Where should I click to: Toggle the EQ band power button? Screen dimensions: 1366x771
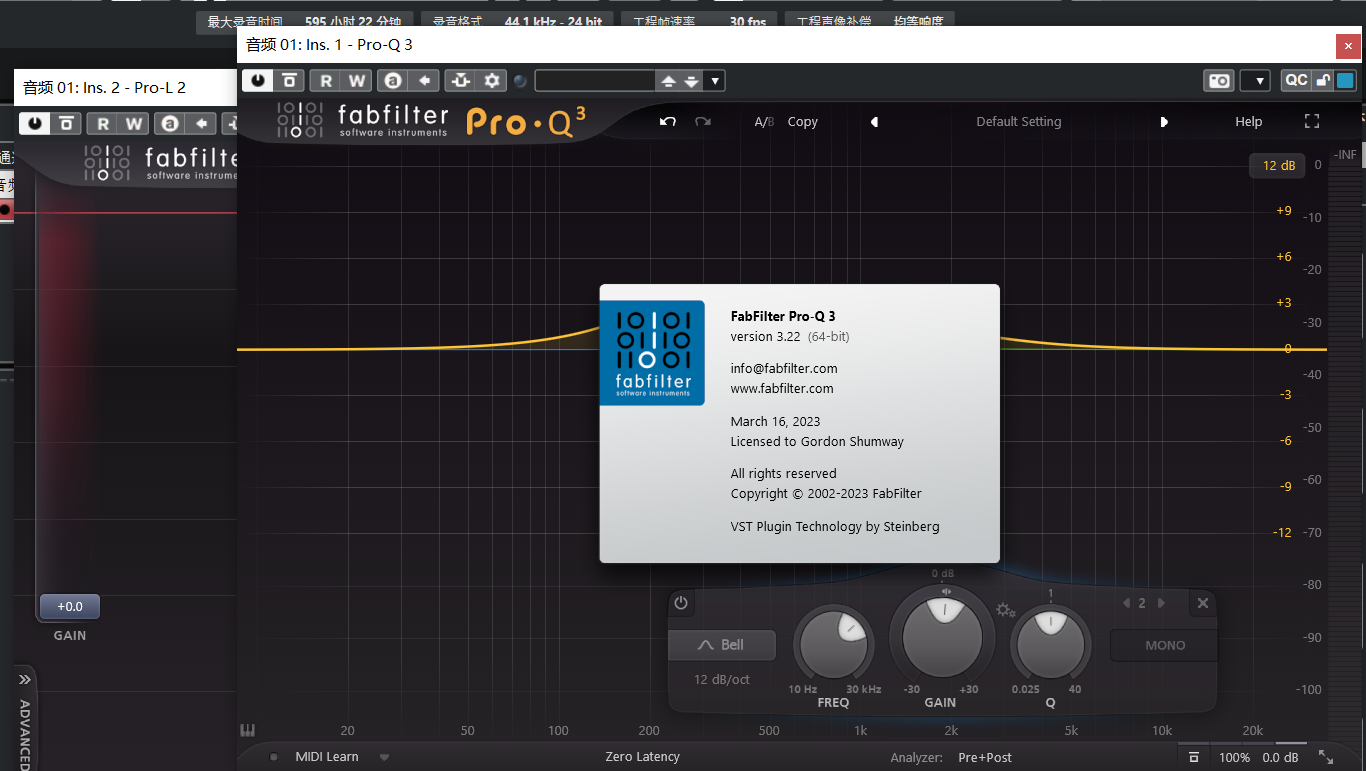(x=681, y=603)
